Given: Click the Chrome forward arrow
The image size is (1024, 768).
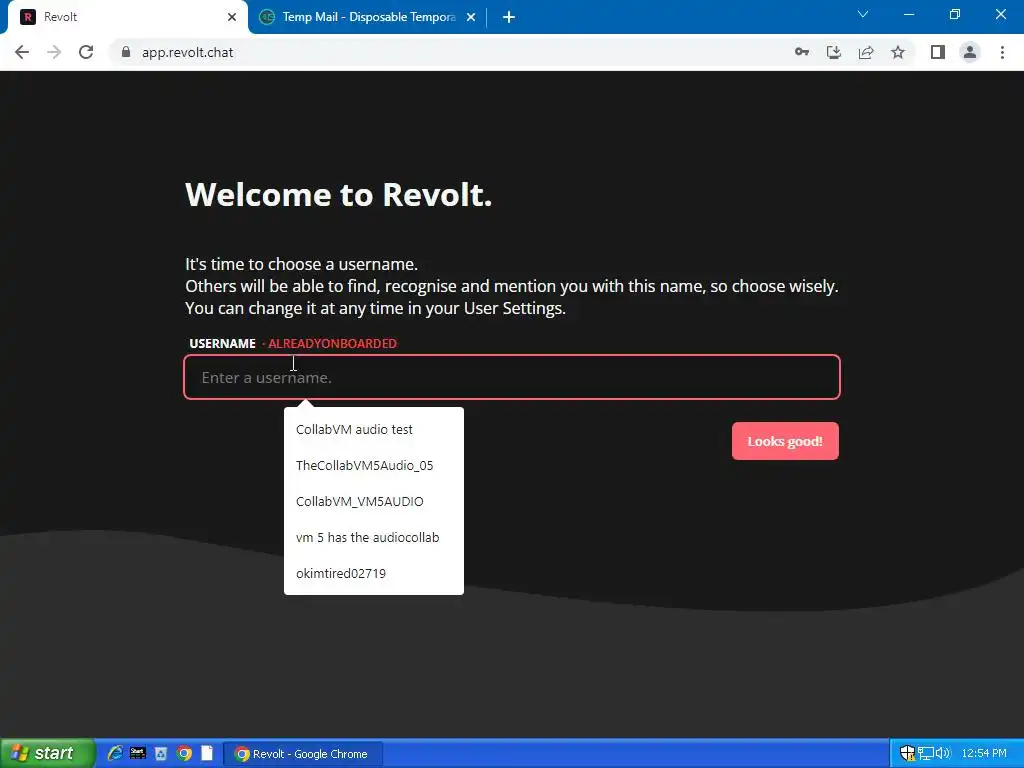Looking at the screenshot, I should pyautogui.click(x=54, y=52).
